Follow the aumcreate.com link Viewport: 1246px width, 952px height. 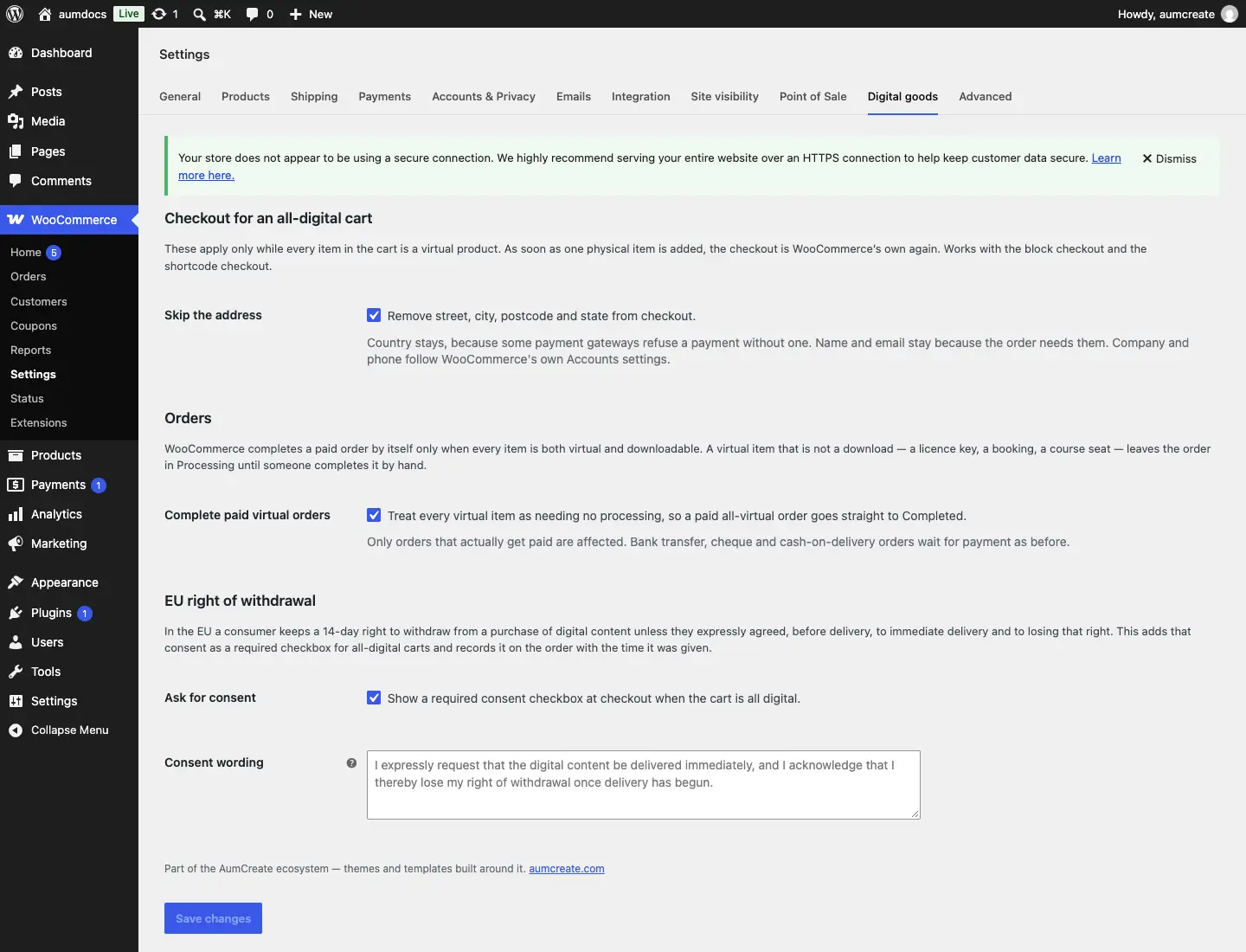[x=567, y=869]
